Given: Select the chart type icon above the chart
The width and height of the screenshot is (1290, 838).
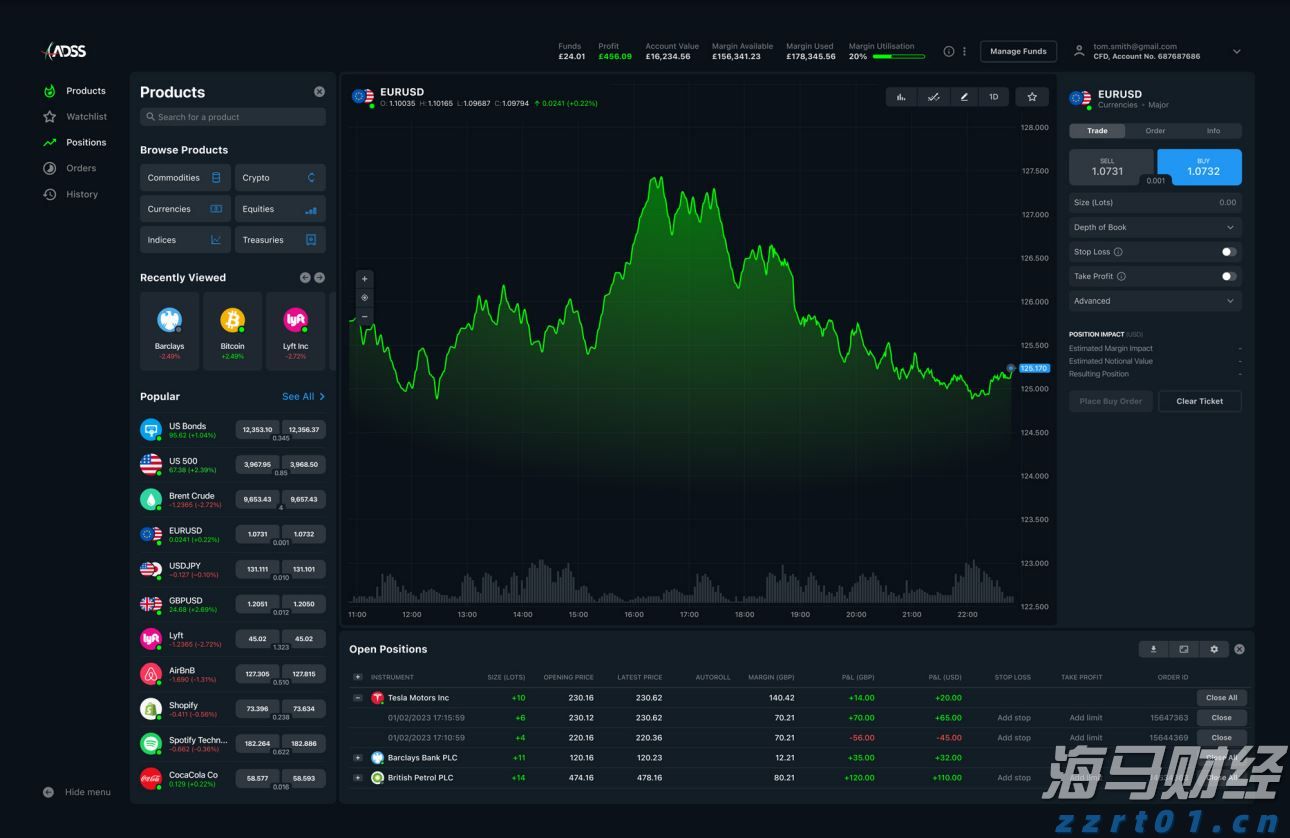Looking at the screenshot, I should [x=901, y=97].
